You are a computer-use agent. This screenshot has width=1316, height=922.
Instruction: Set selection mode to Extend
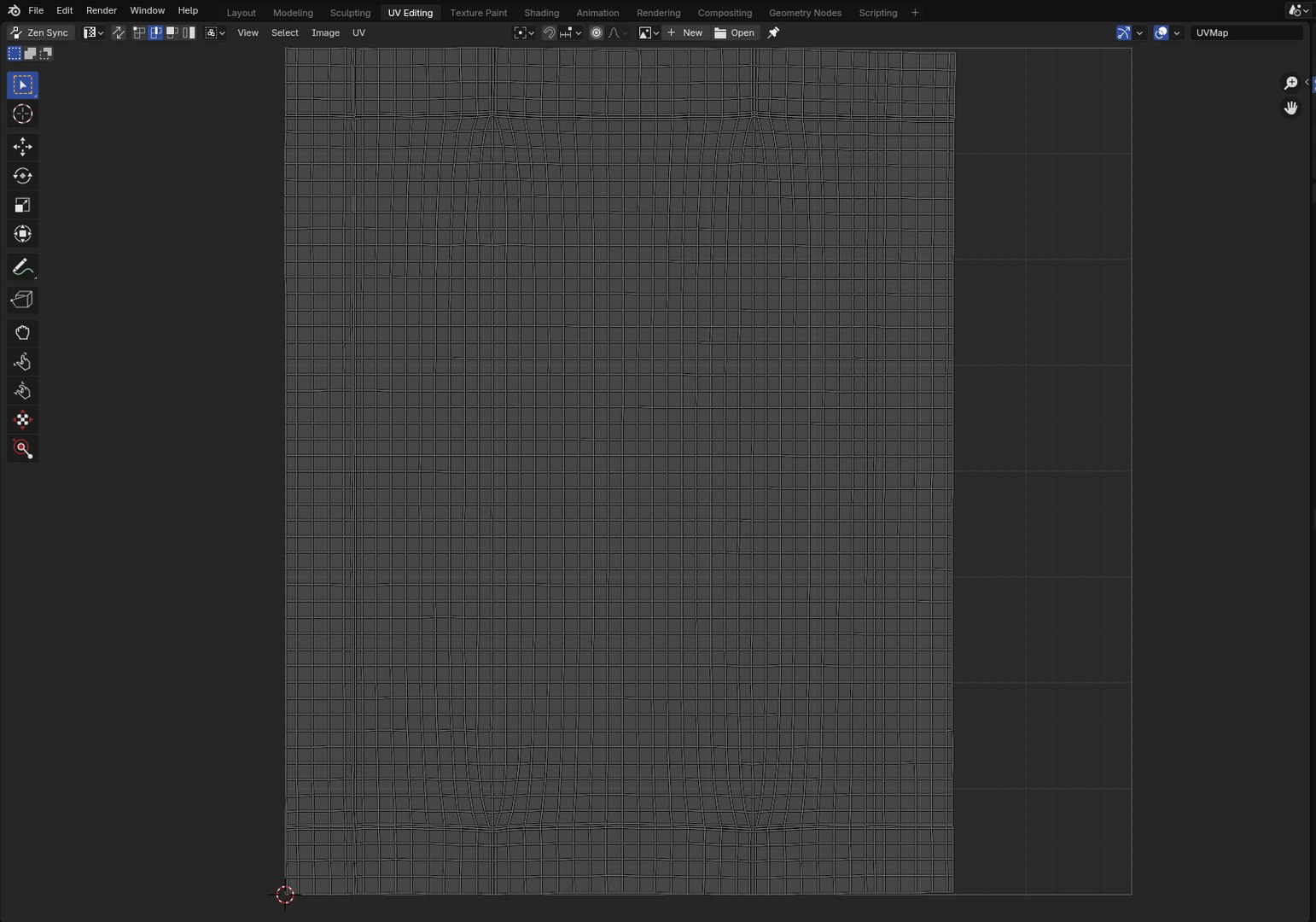tap(30, 54)
